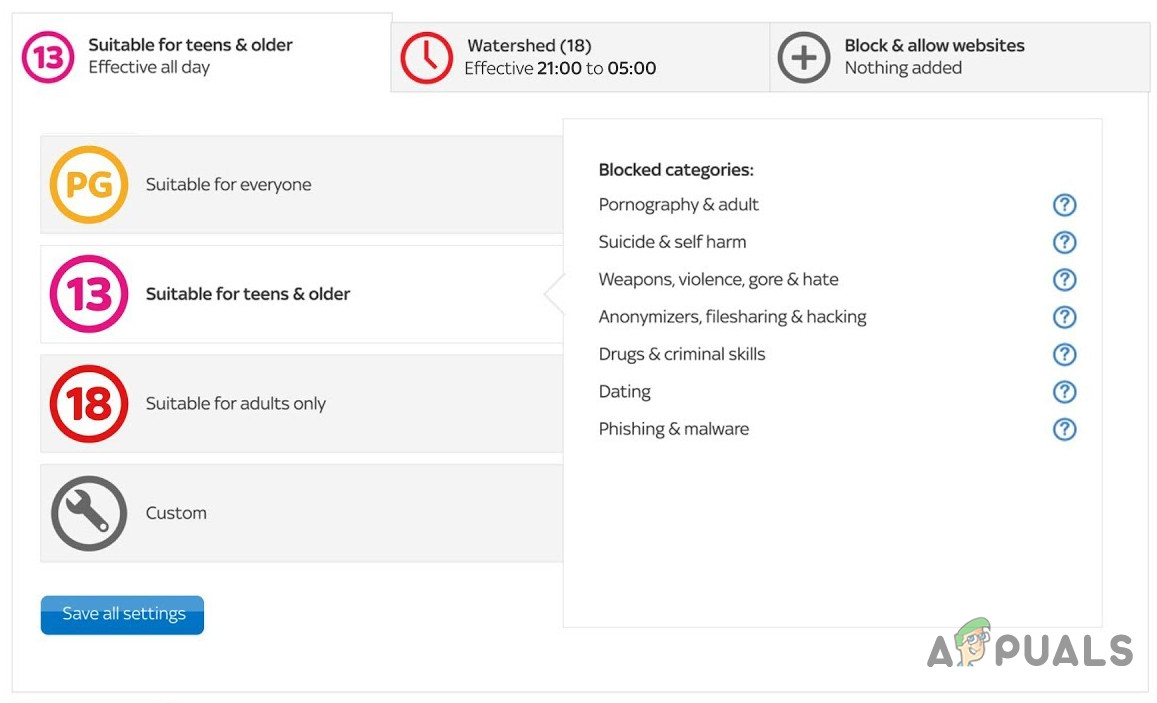This screenshot has height=703, width=1157.
Task: Click help icon beside Pornography & adult
Action: (1064, 205)
